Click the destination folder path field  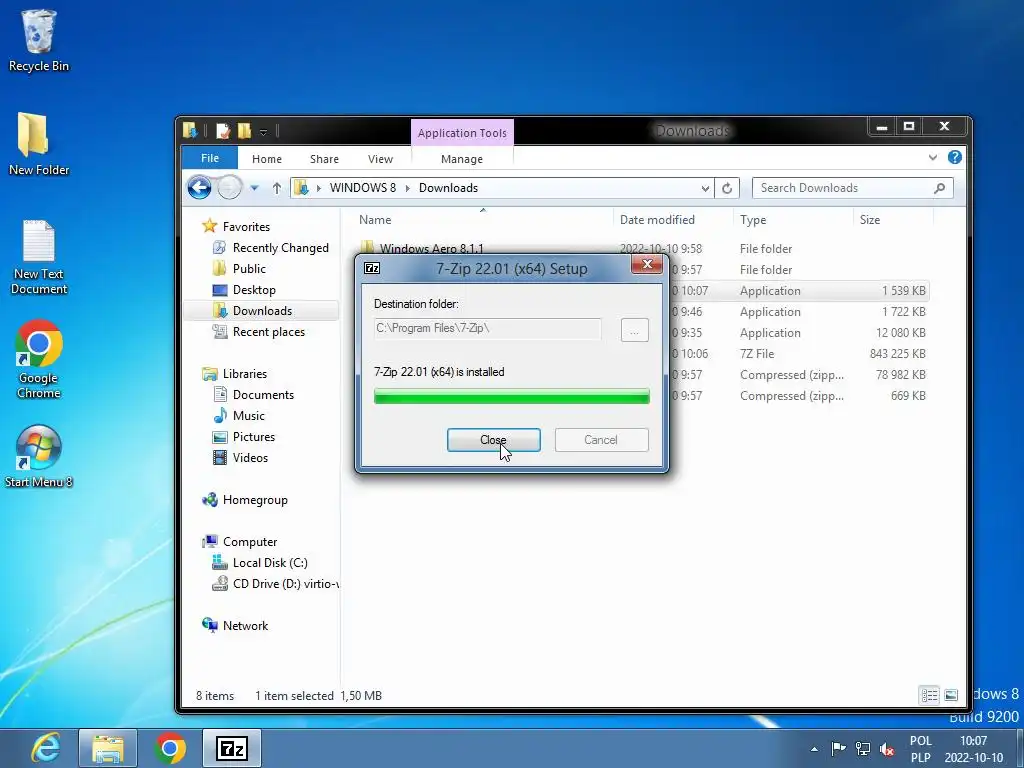pyautogui.click(x=488, y=328)
